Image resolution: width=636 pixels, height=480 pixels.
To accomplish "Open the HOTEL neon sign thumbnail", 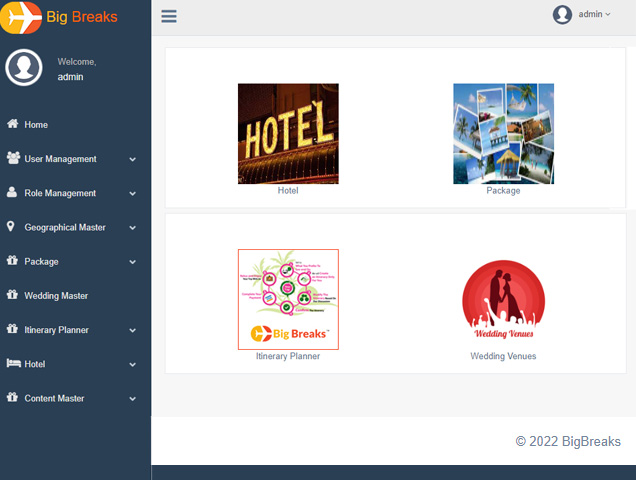I will click(288, 133).
